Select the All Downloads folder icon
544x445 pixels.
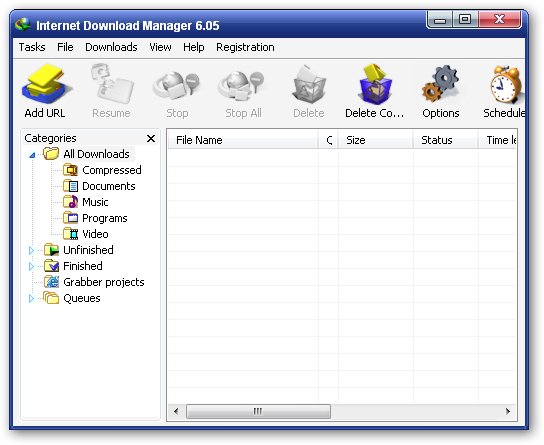coord(51,153)
